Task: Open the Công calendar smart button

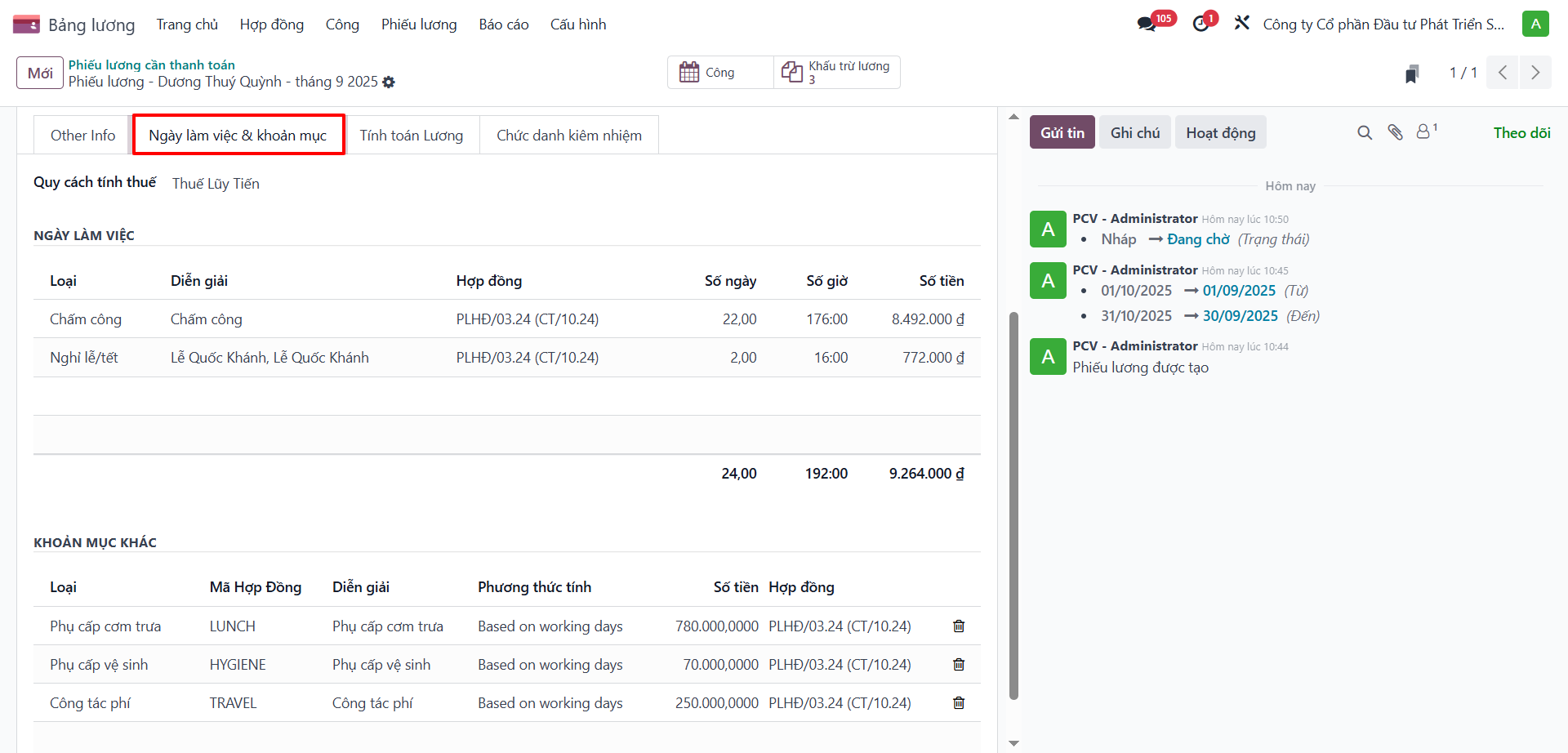Action: [x=720, y=72]
